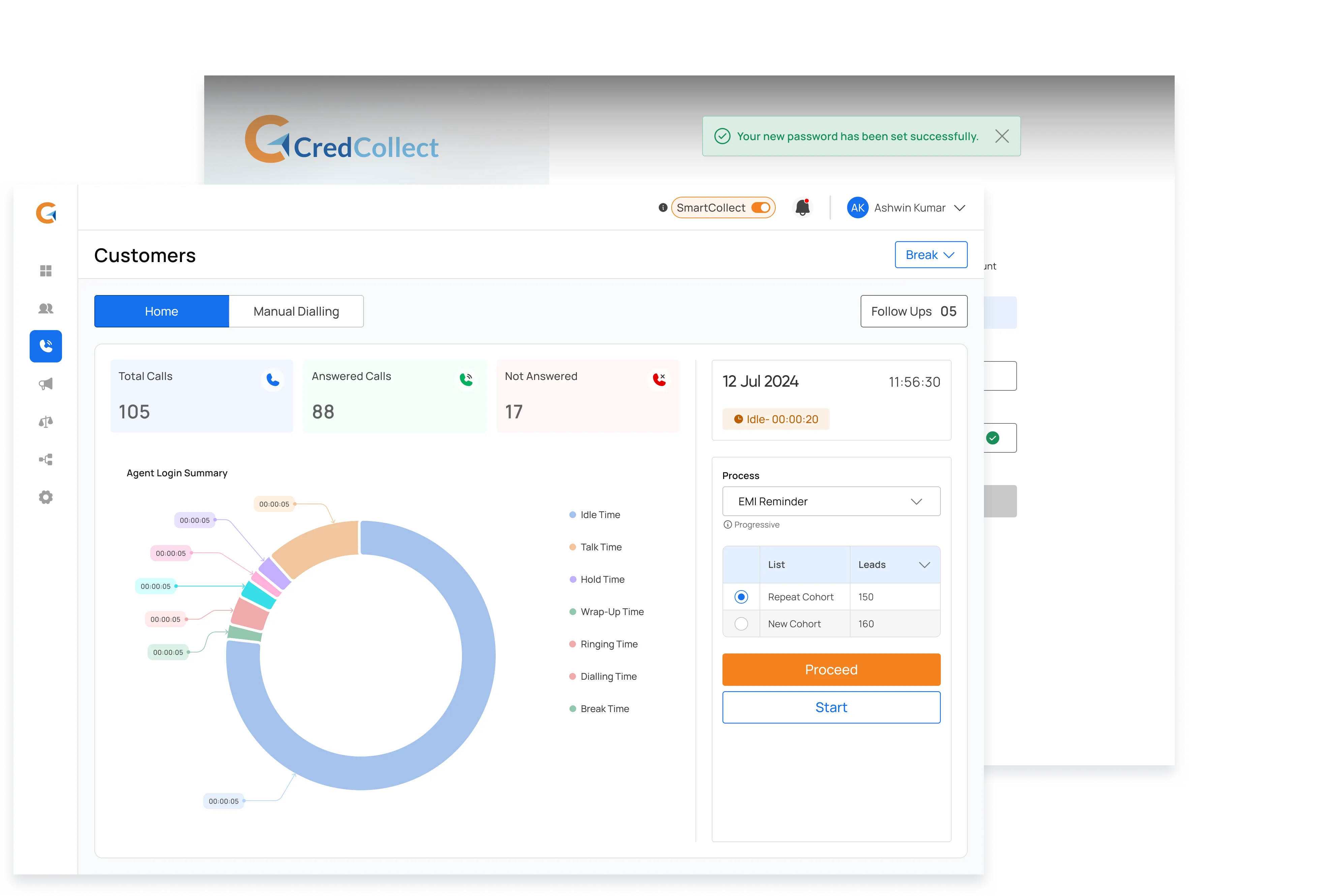Open the workflow hierarchy icon in sidebar
The height and width of the screenshot is (896, 1329).
(x=46, y=459)
